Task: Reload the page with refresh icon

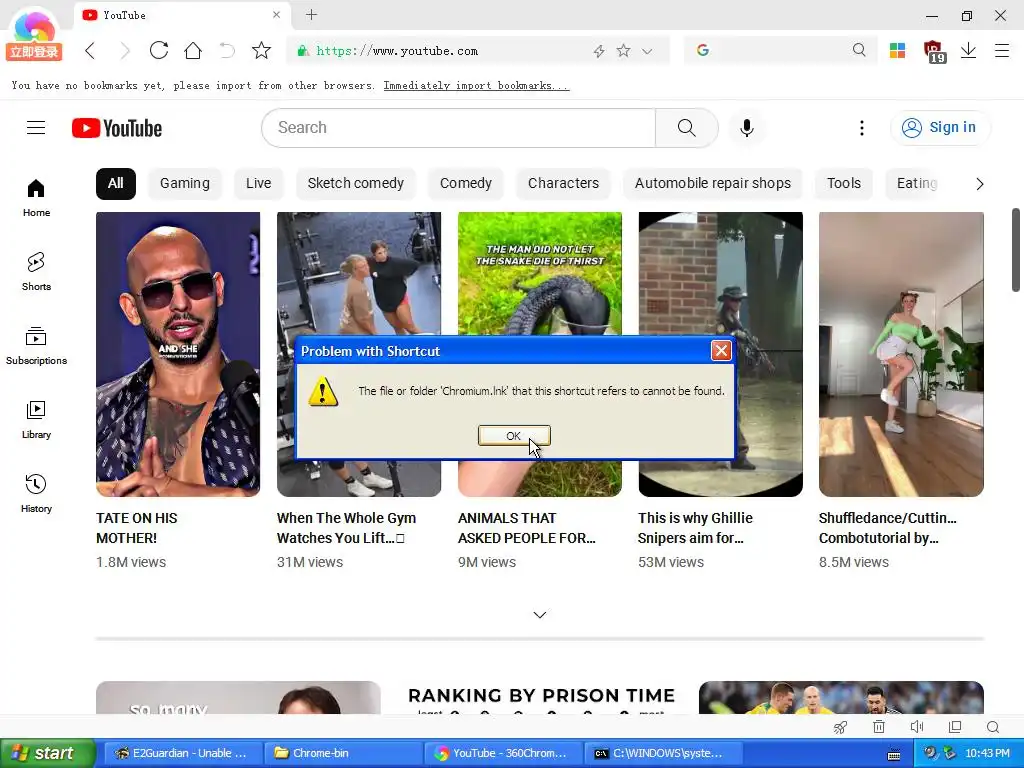Action: point(159,51)
